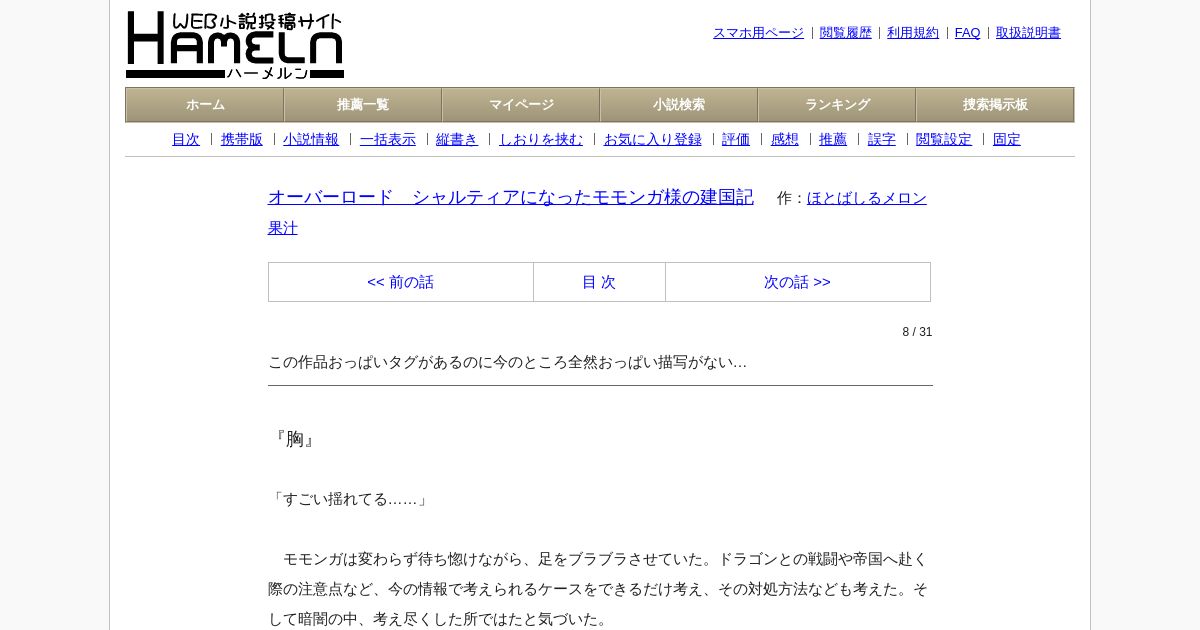Open the 取扱説明書 manual link
Image resolution: width=1200 pixels, height=630 pixels.
1028,33
